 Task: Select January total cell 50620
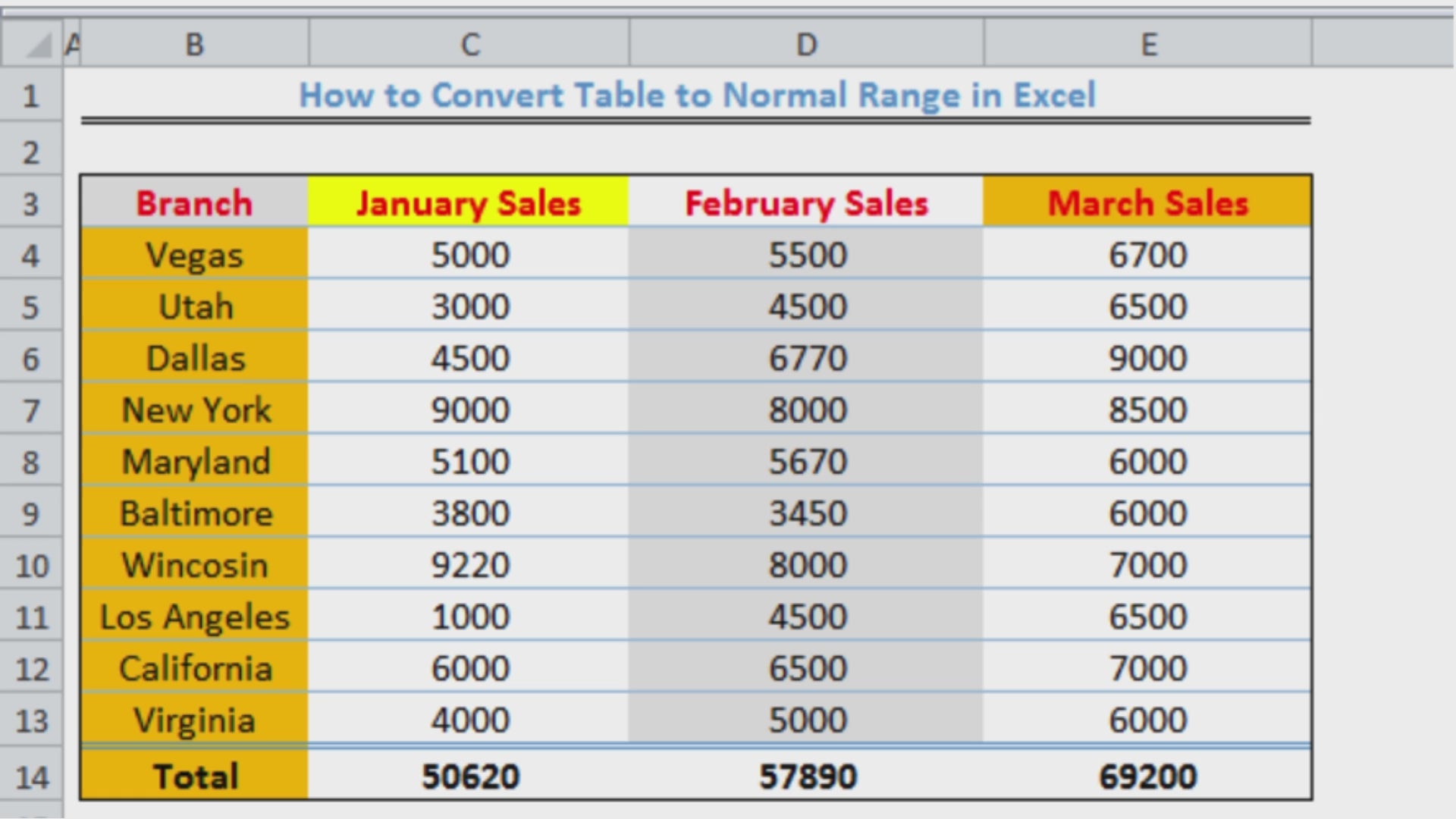[x=470, y=776]
